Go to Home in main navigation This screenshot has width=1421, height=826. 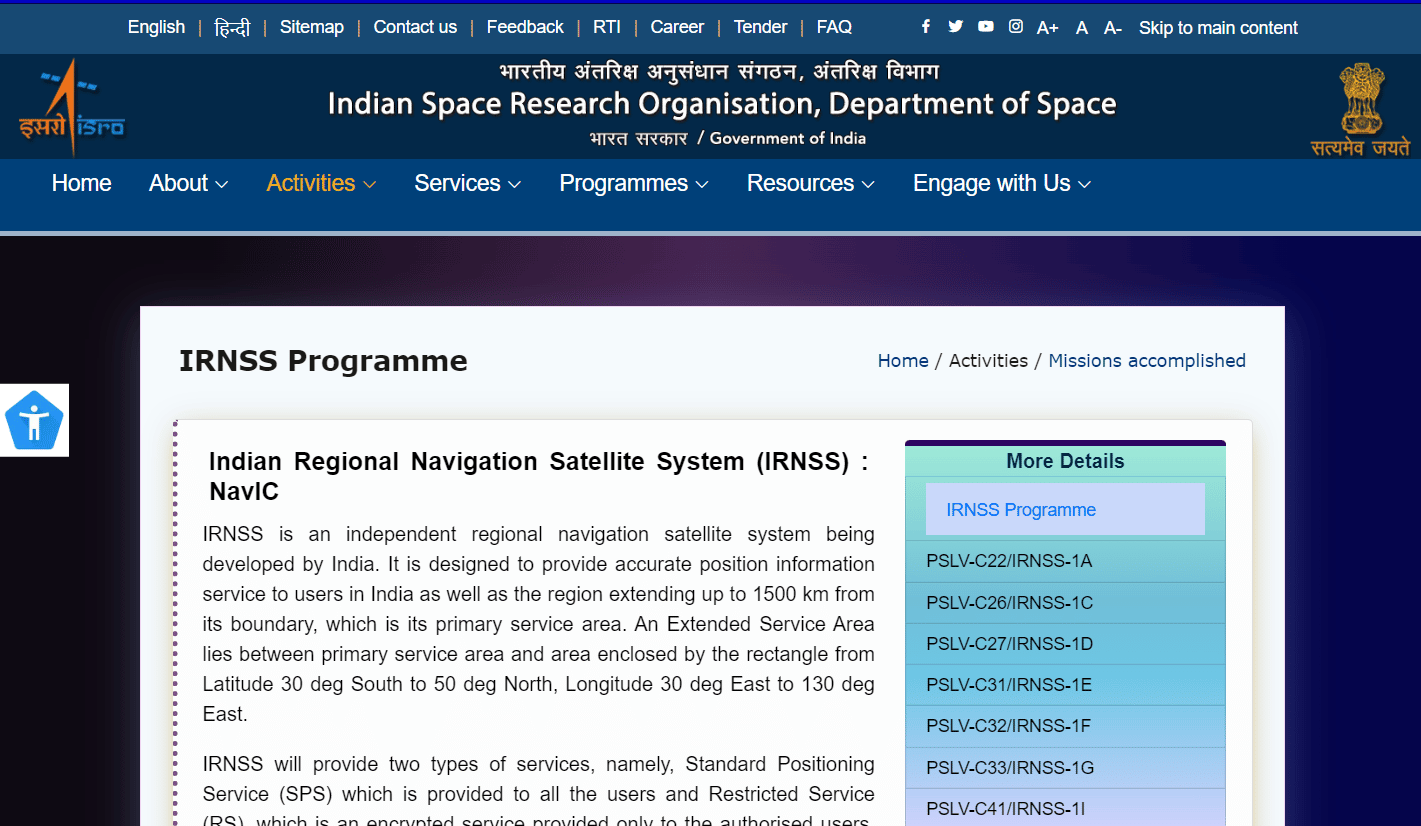[x=82, y=184]
